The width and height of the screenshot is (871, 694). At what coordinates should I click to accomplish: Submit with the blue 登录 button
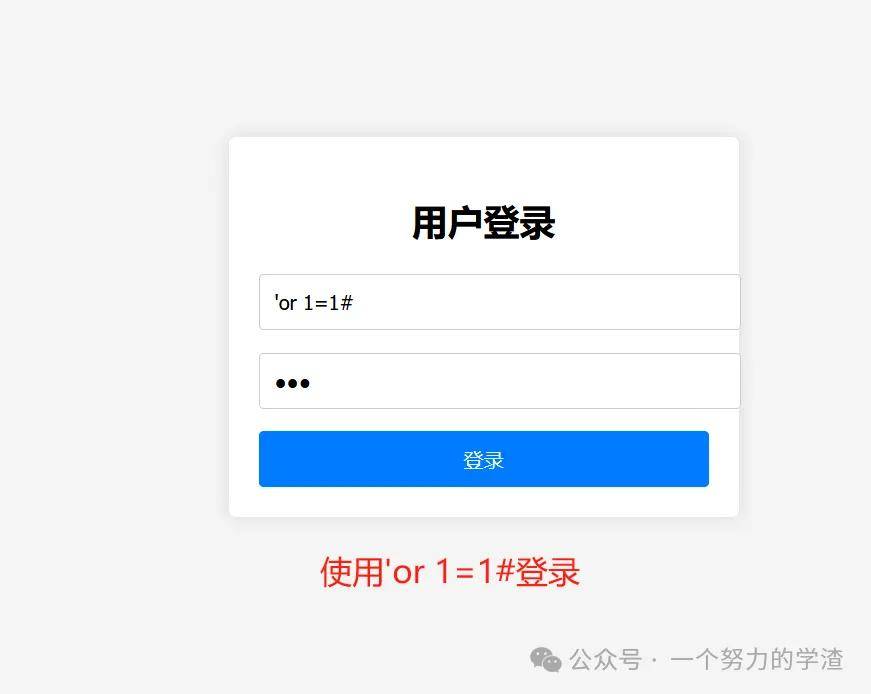484,459
